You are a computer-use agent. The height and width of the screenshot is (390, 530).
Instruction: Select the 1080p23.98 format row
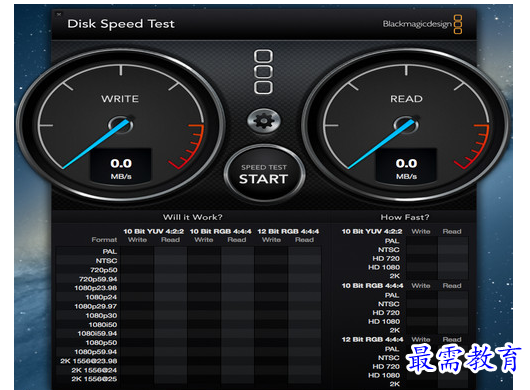(188, 288)
